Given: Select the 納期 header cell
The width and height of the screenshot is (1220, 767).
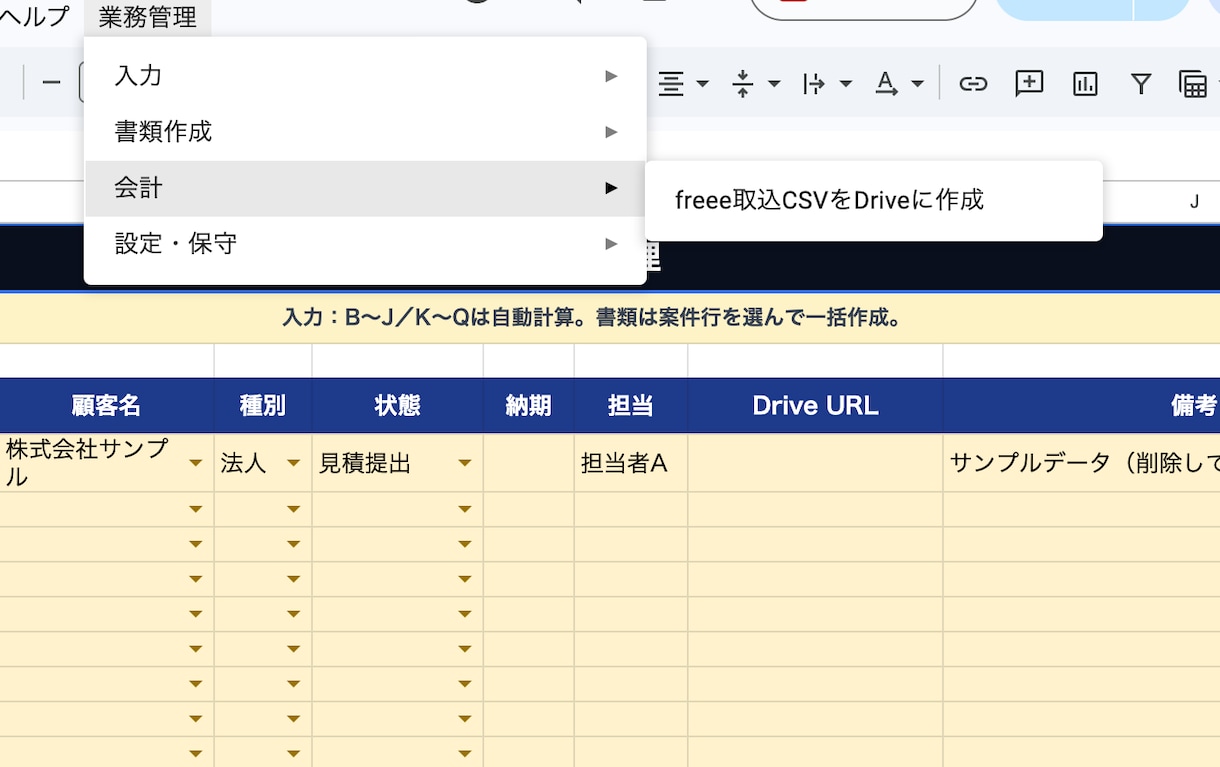Looking at the screenshot, I should 529,405.
